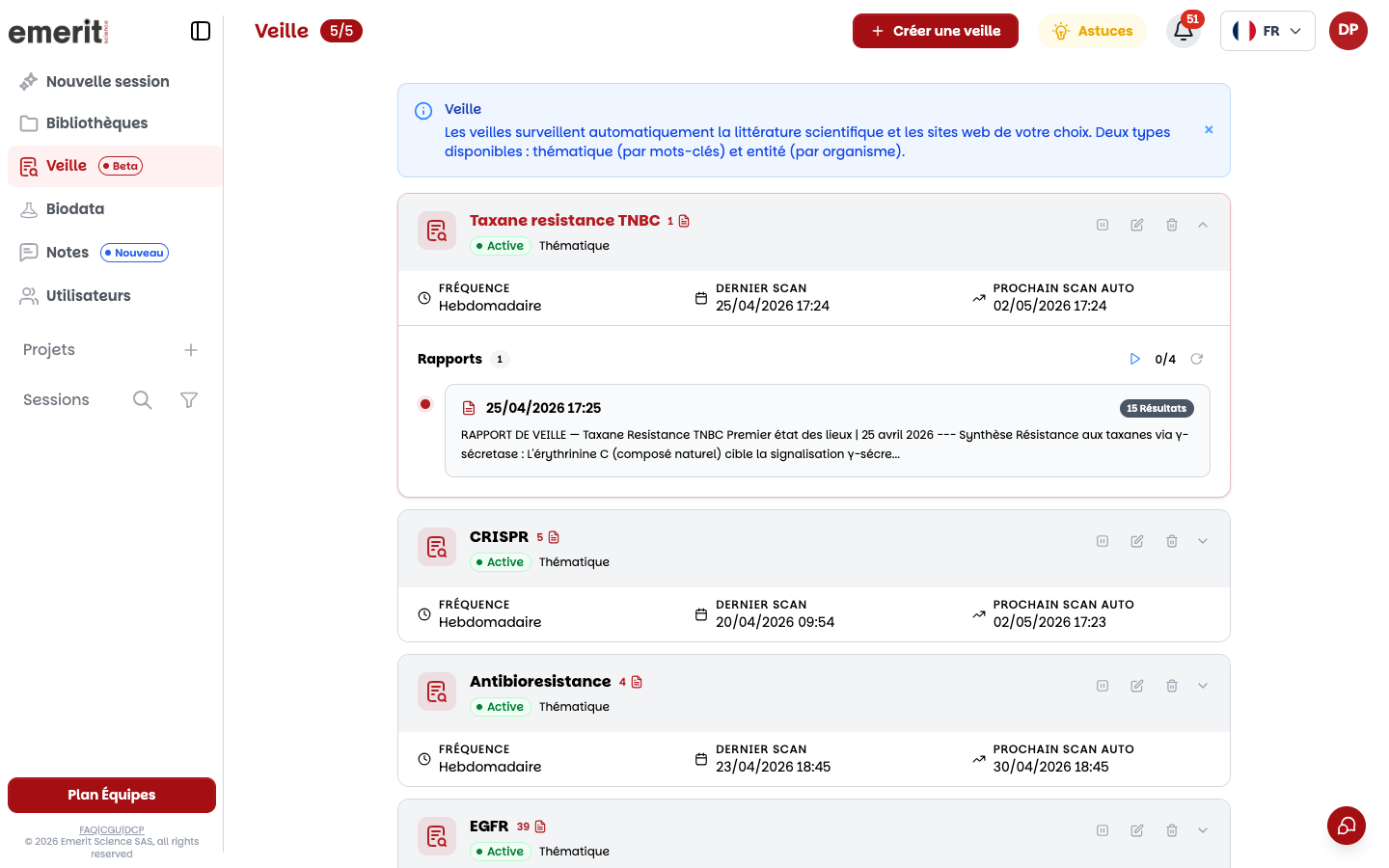Click the Taxane resistance TNBC watch icon

coord(437,231)
